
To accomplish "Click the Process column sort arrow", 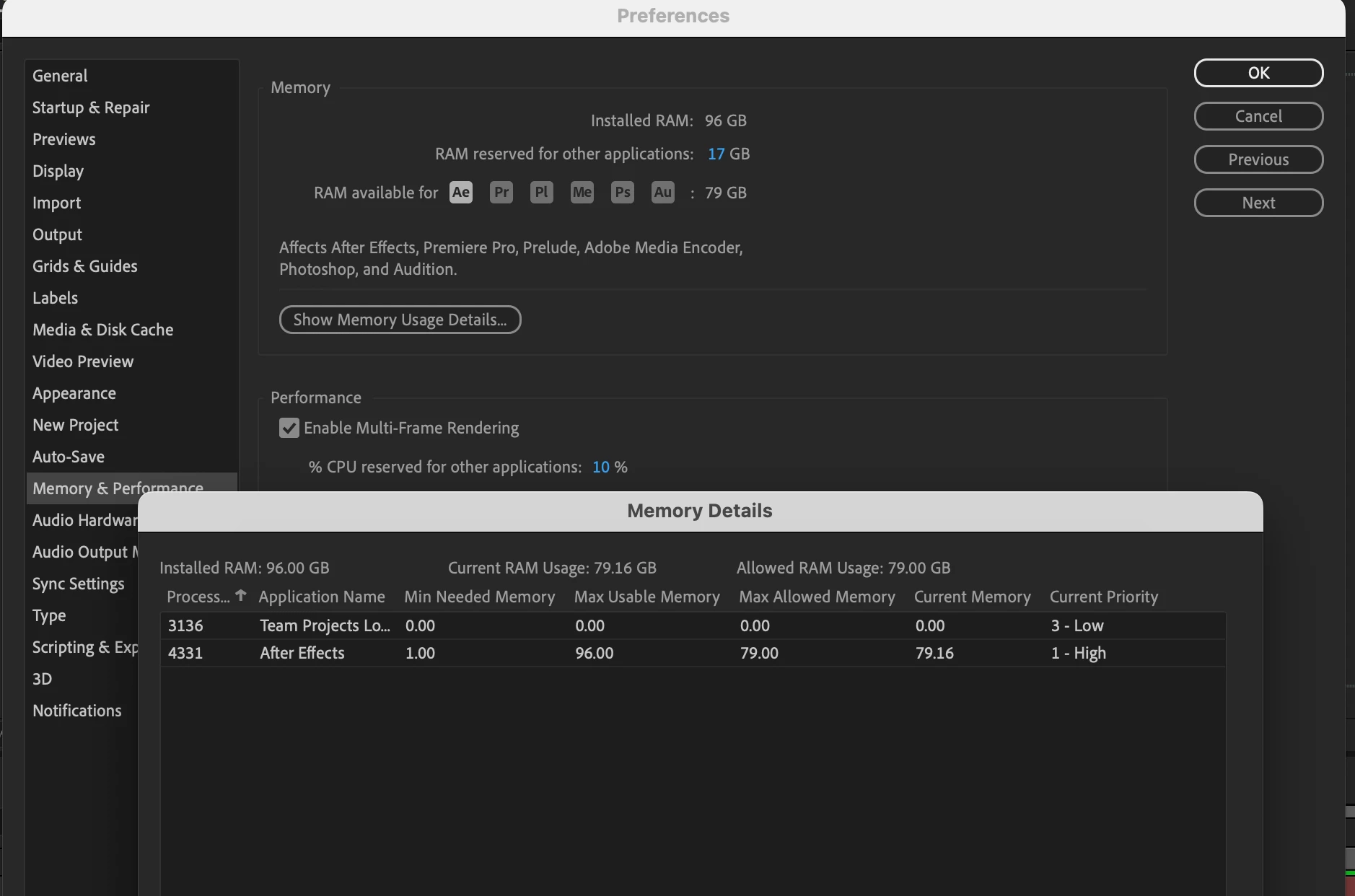I will [x=241, y=595].
